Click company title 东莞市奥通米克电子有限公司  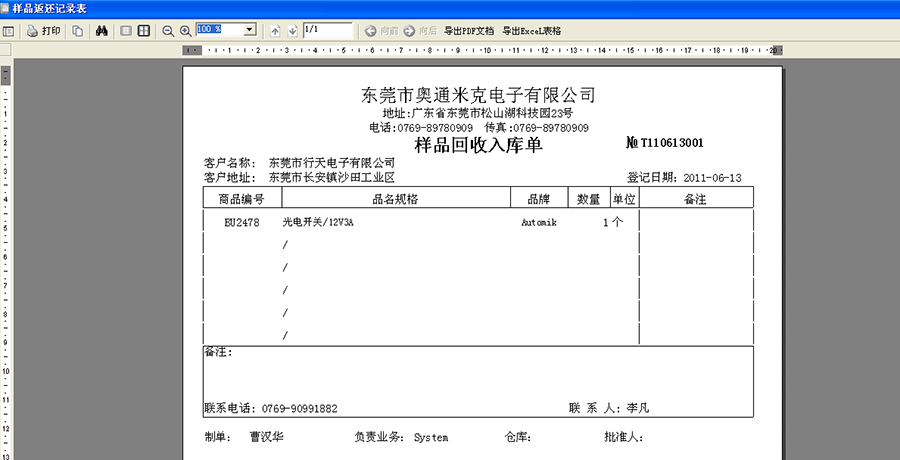478,94
